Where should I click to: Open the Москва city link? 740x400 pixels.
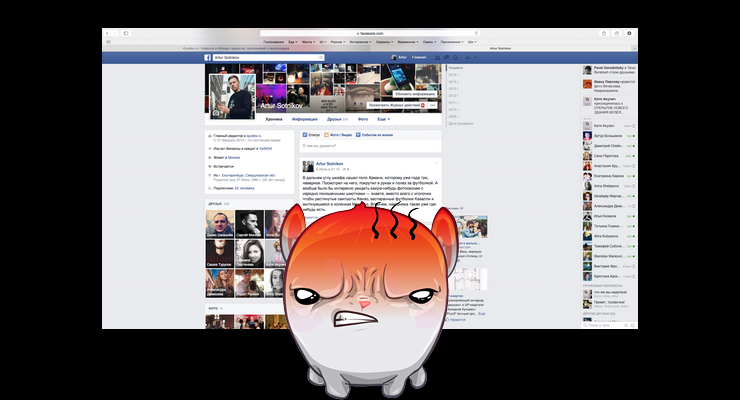pos(234,158)
